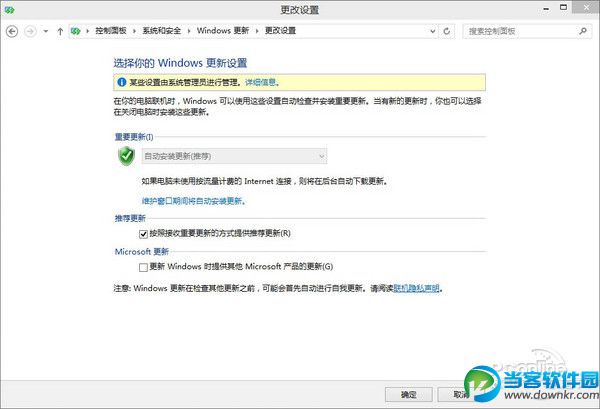Click the Microsoft 更新 section label
The height and width of the screenshot is (409, 600).
[x=142, y=251]
